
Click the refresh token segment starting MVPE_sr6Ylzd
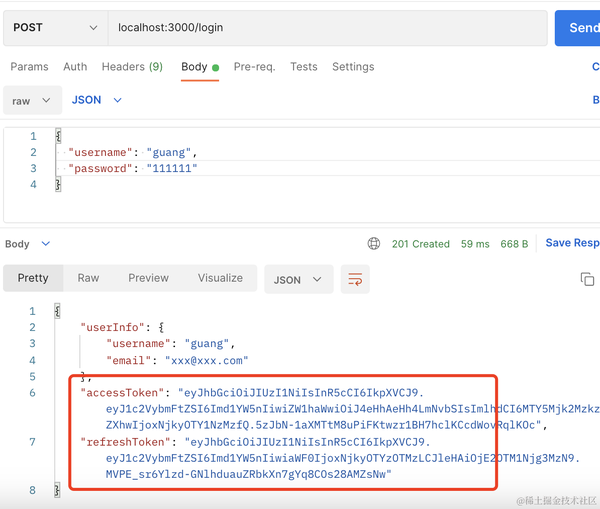tap(249, 474)
